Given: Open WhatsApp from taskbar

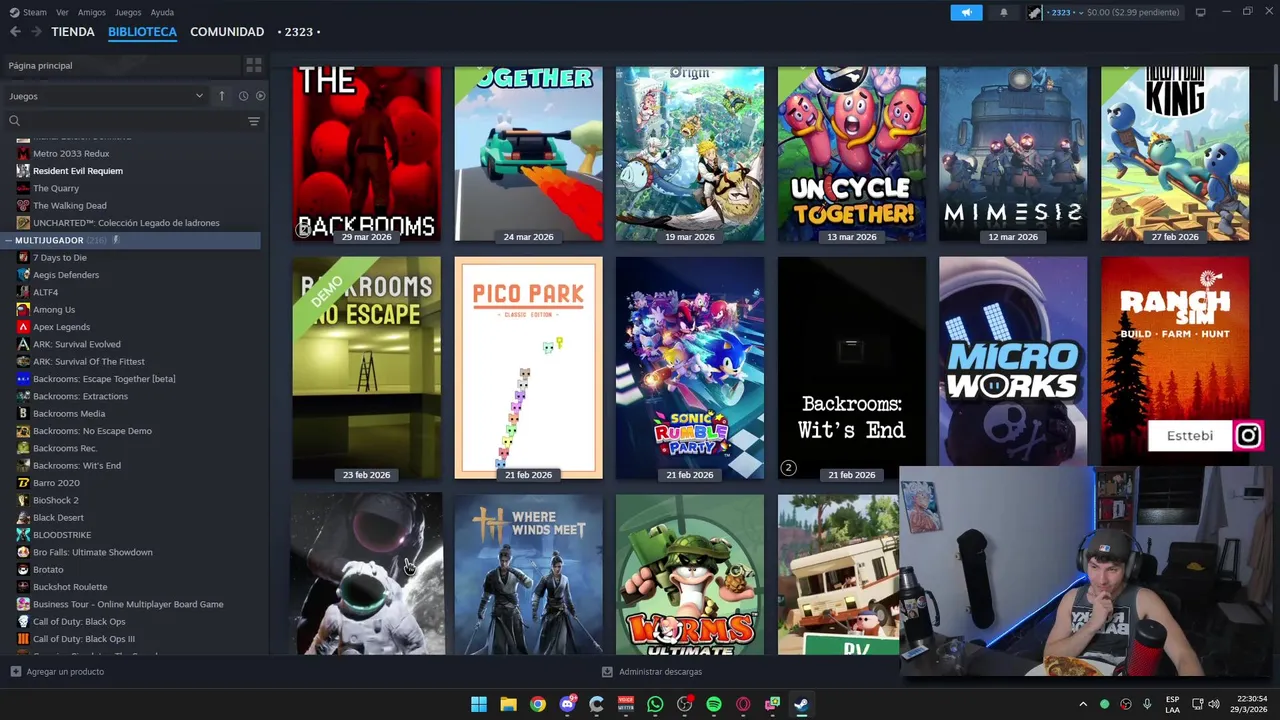Looking at the screenshot, I should pos(655,704).
